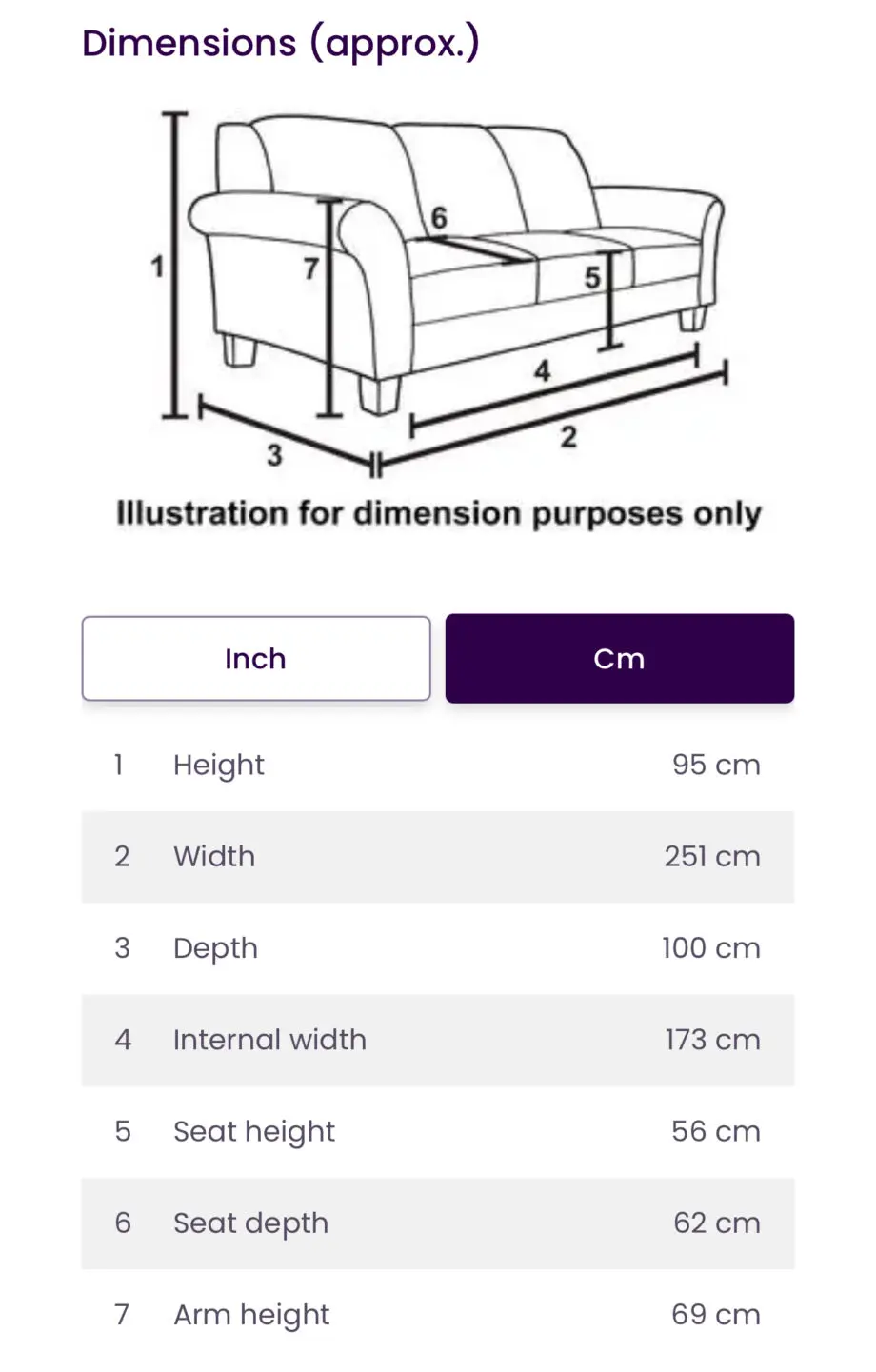Screen dimensions: 876x1372
Task: Select the Arm height row
Action: pos(438,1315)
